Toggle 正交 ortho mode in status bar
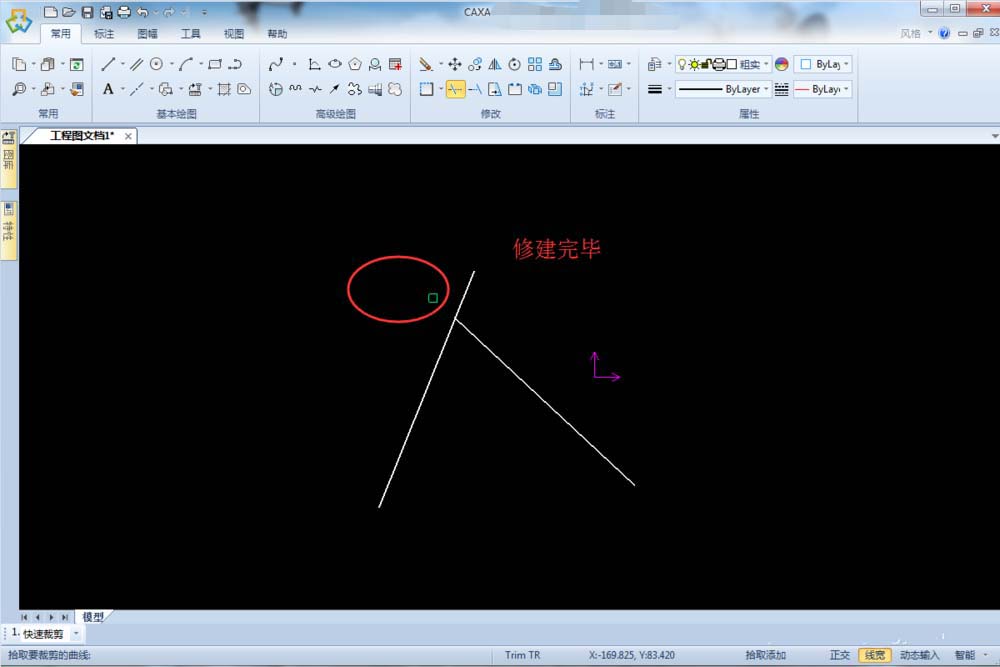 tap(841, 654)
